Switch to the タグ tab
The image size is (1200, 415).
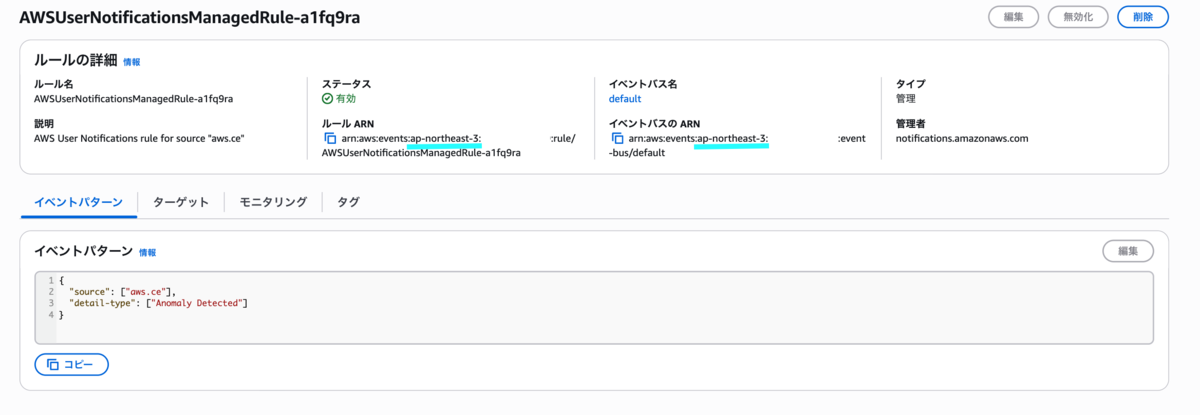click(348, 202)
